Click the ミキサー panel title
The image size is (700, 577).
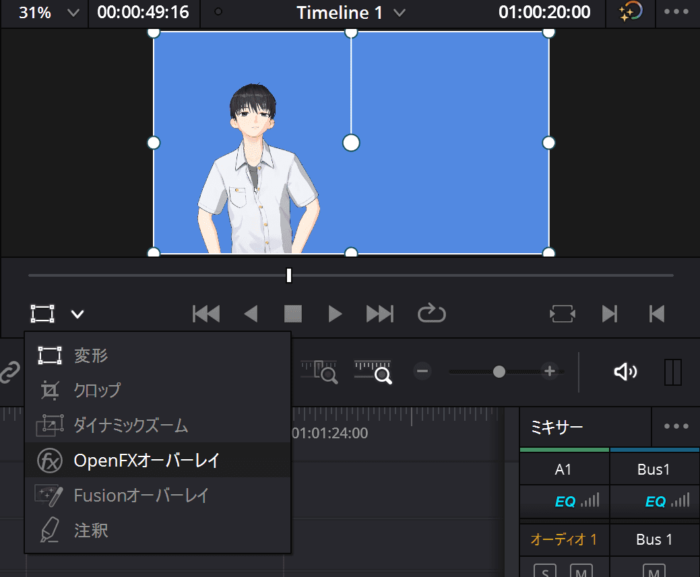pos(557,427)
